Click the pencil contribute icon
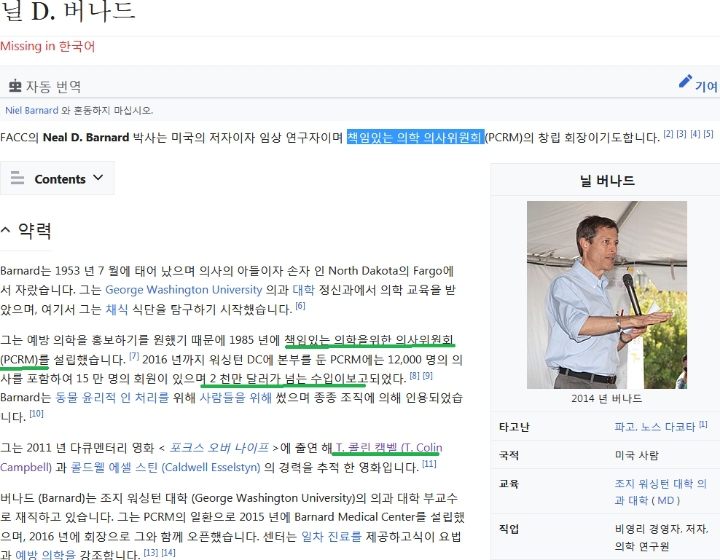 click(x=685, y=81)
